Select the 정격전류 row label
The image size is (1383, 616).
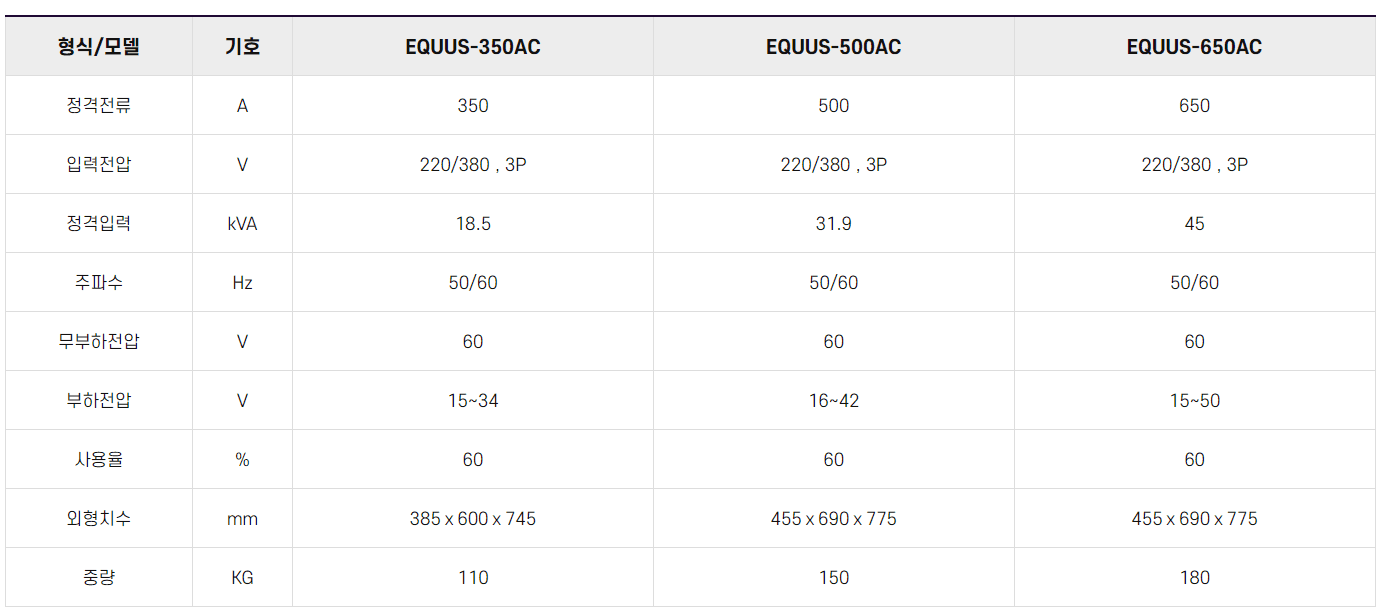99,106
